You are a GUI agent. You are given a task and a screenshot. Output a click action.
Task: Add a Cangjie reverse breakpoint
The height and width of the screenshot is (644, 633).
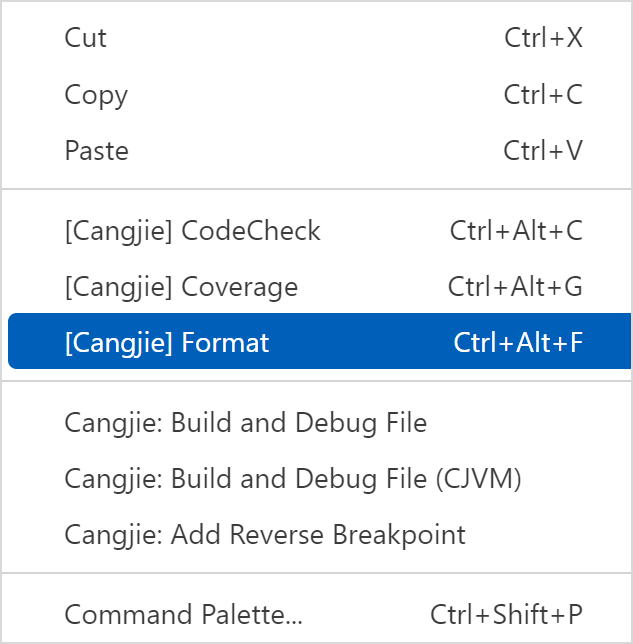point(265,535)
